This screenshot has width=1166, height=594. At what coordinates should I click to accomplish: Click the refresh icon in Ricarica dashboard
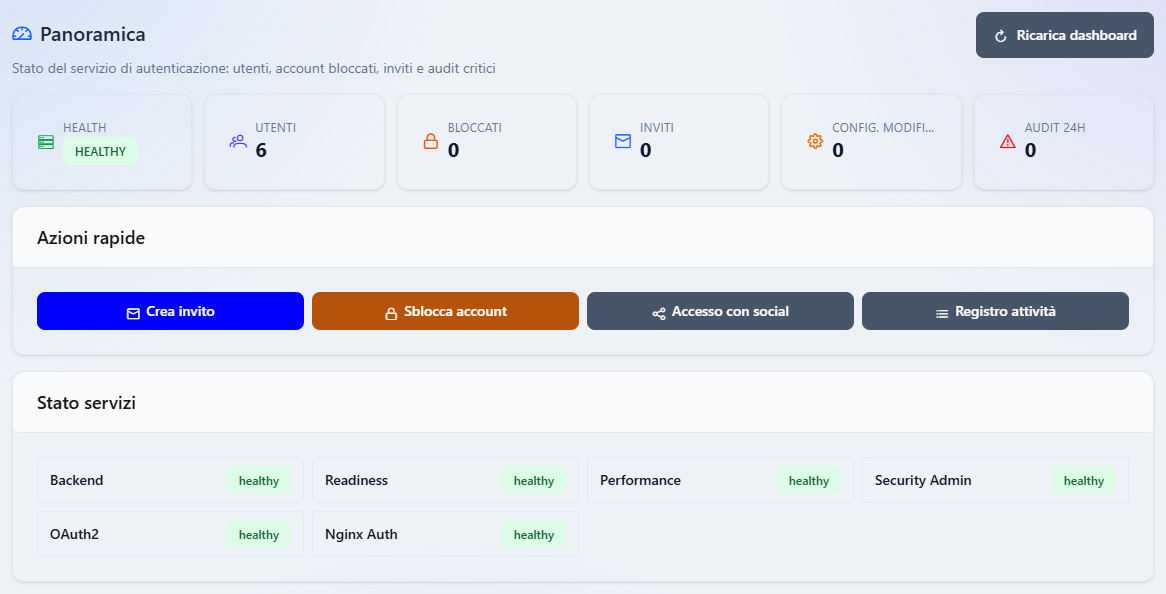pyautogui.click(x=1001, y=36)
